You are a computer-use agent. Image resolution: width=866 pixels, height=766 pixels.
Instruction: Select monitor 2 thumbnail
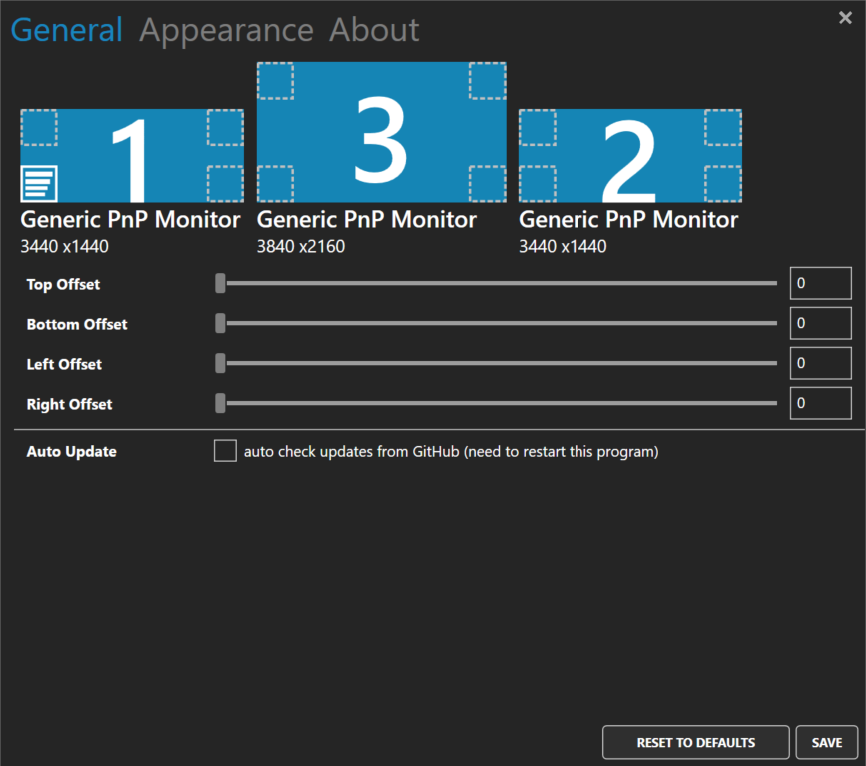630,156
